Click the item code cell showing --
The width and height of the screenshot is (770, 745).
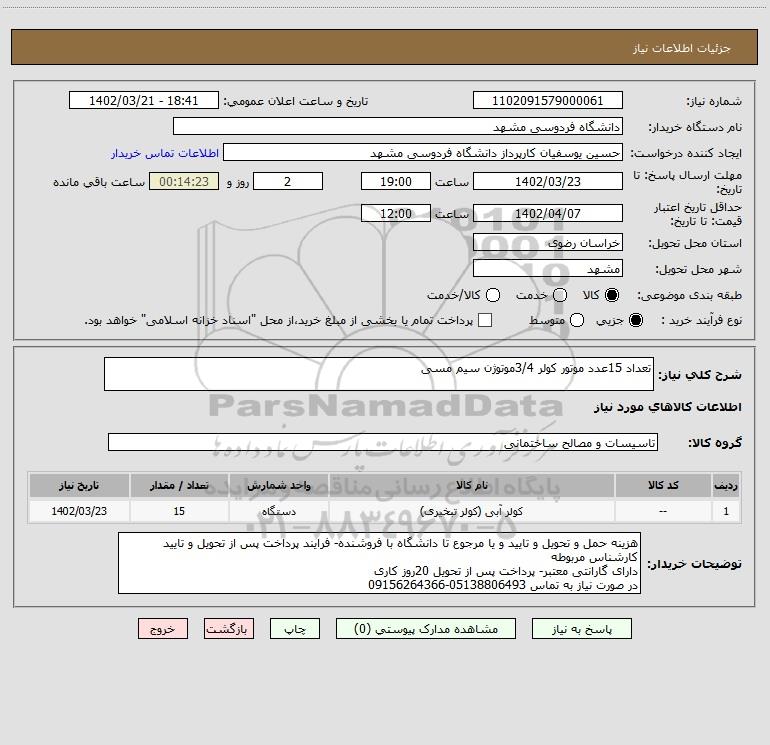point(663,512)
